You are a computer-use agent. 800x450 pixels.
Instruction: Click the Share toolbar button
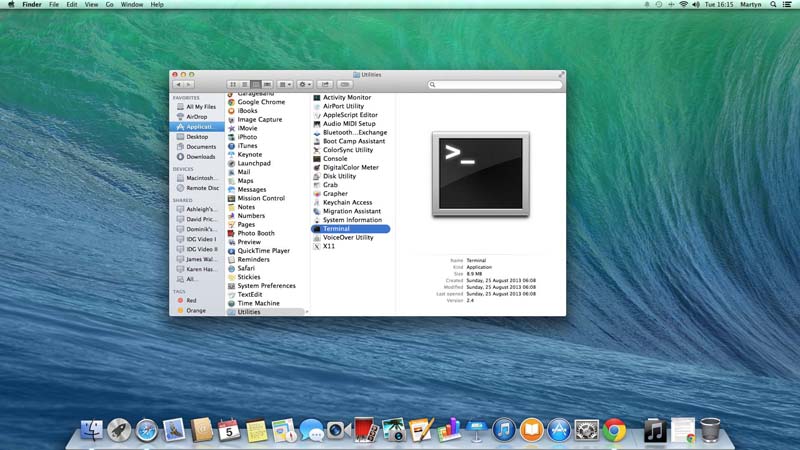(x=325, y=84)
